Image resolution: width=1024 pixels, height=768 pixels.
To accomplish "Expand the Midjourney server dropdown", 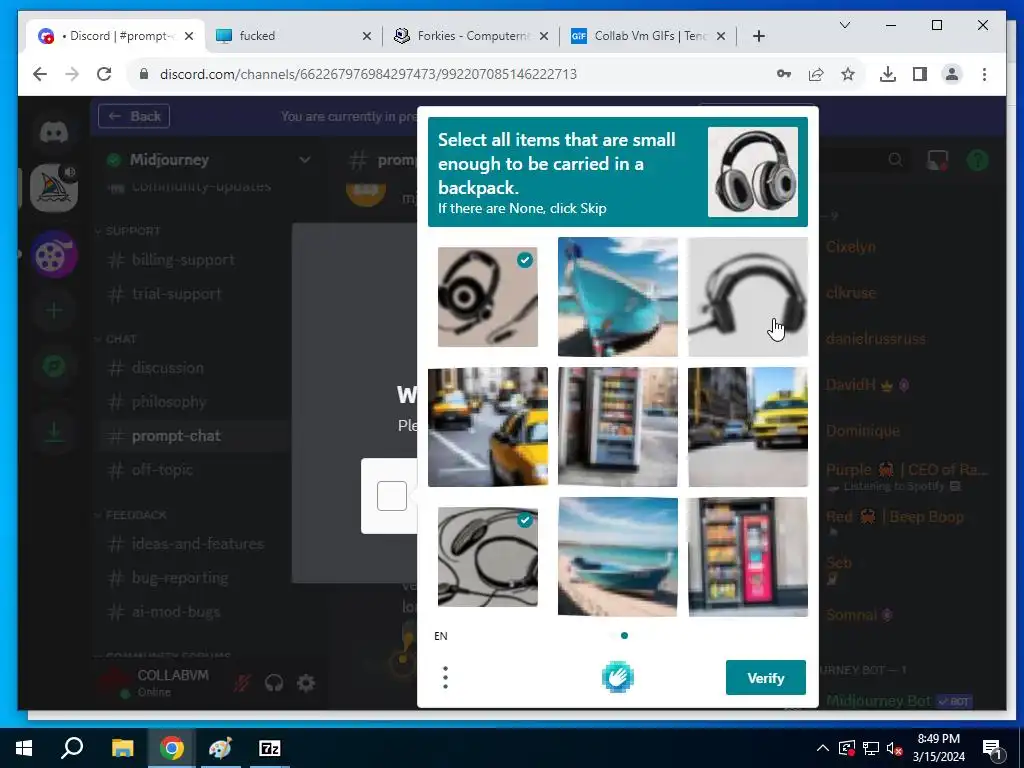I will point(304,160).
